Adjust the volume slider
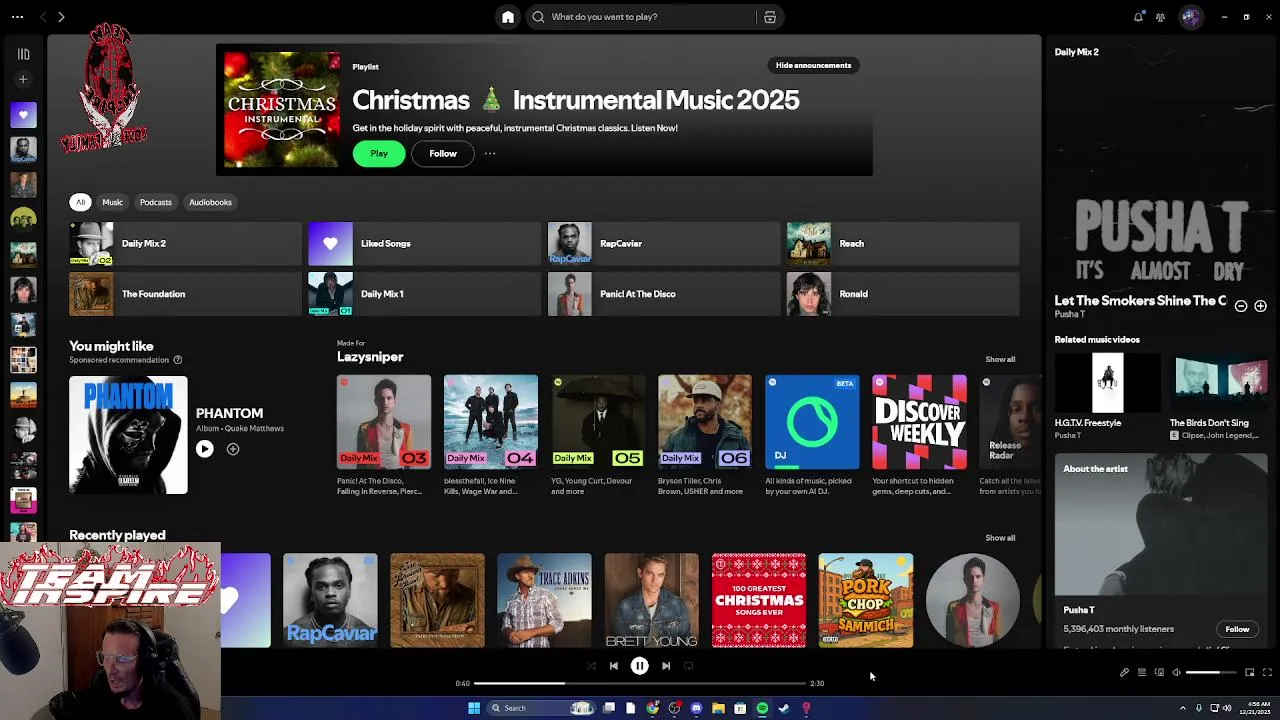The width and height of the screenshot is (1280, 720). pos(1211,673)
